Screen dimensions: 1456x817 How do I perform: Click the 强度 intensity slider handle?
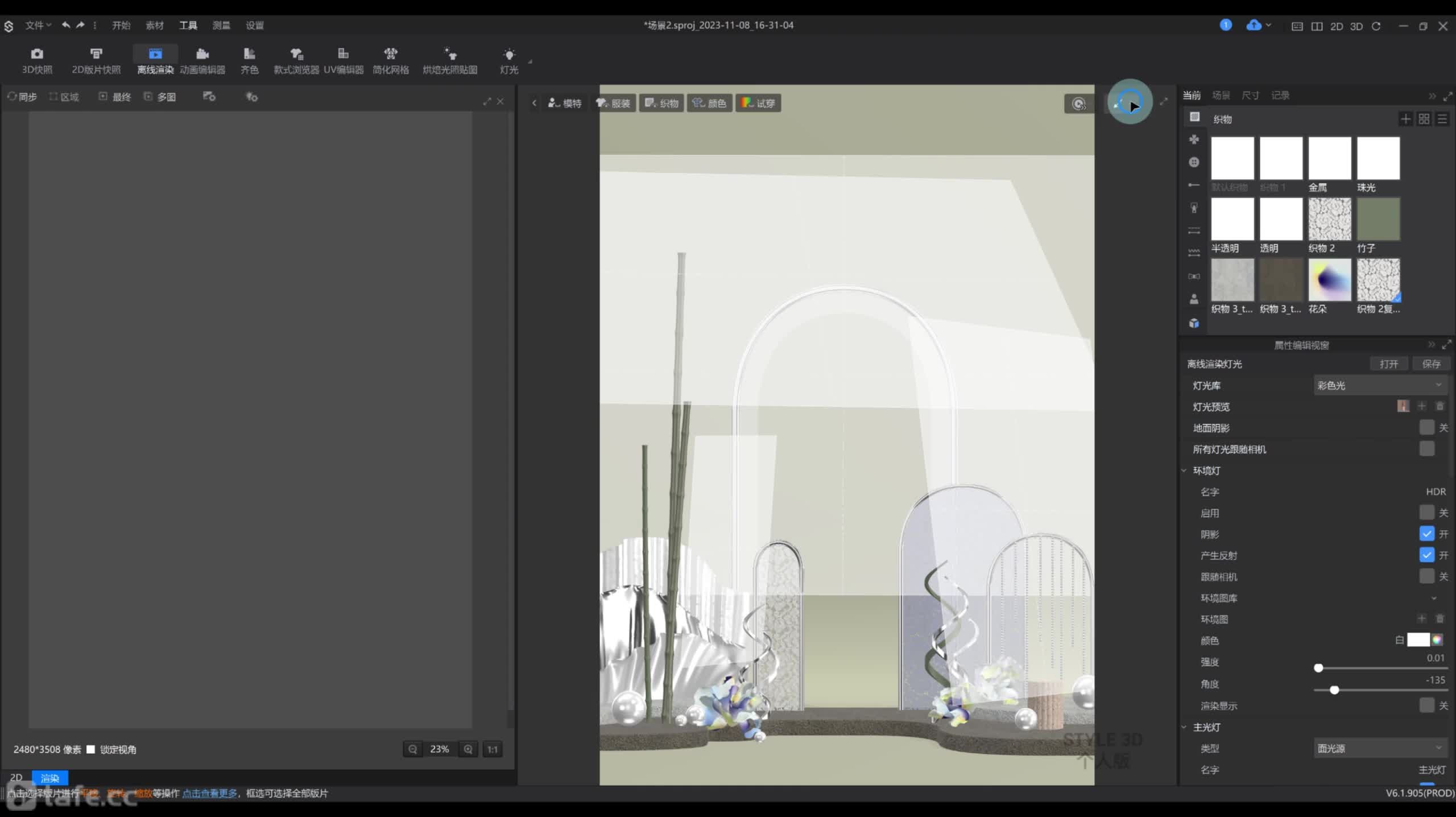tap(1318, 668)
